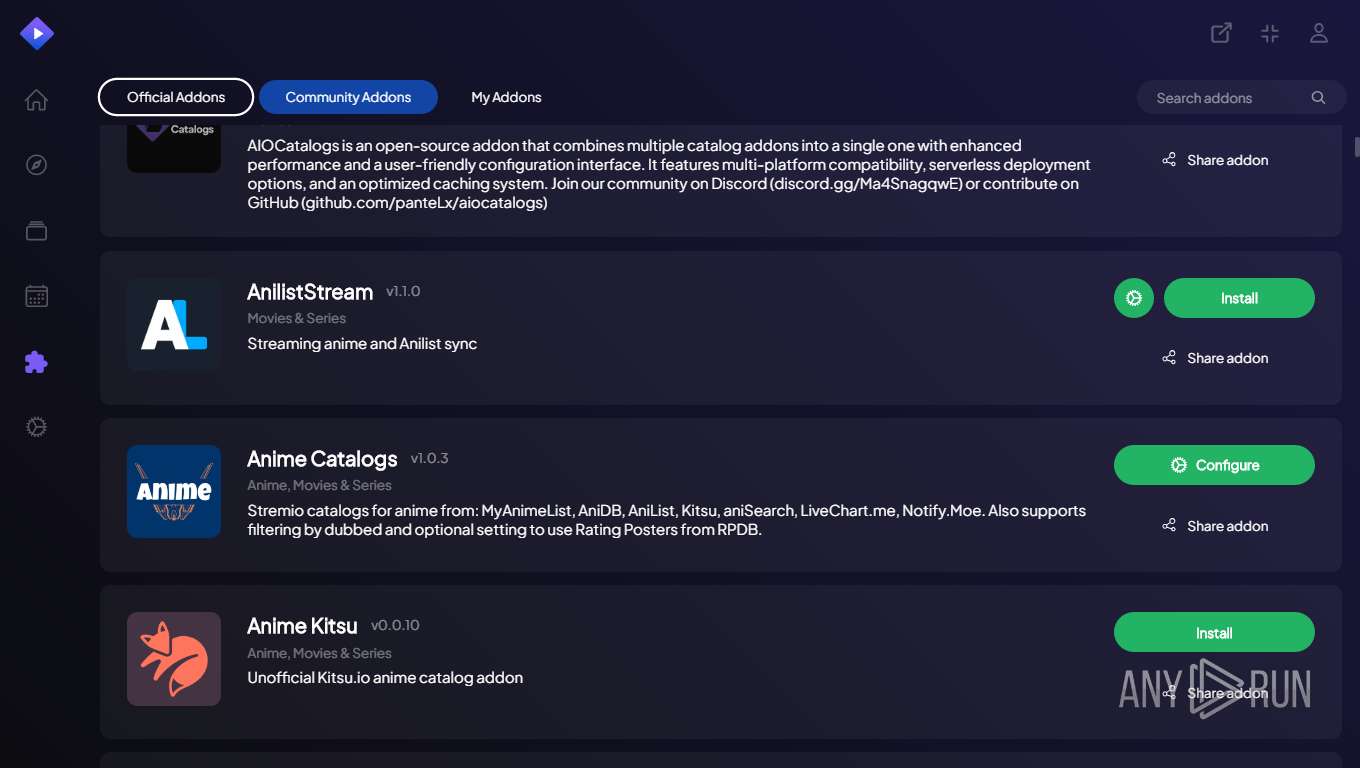The image size is (1360, 768).
Task: Open the Calendar sidebar icon
Action: (x=36, y=296)
